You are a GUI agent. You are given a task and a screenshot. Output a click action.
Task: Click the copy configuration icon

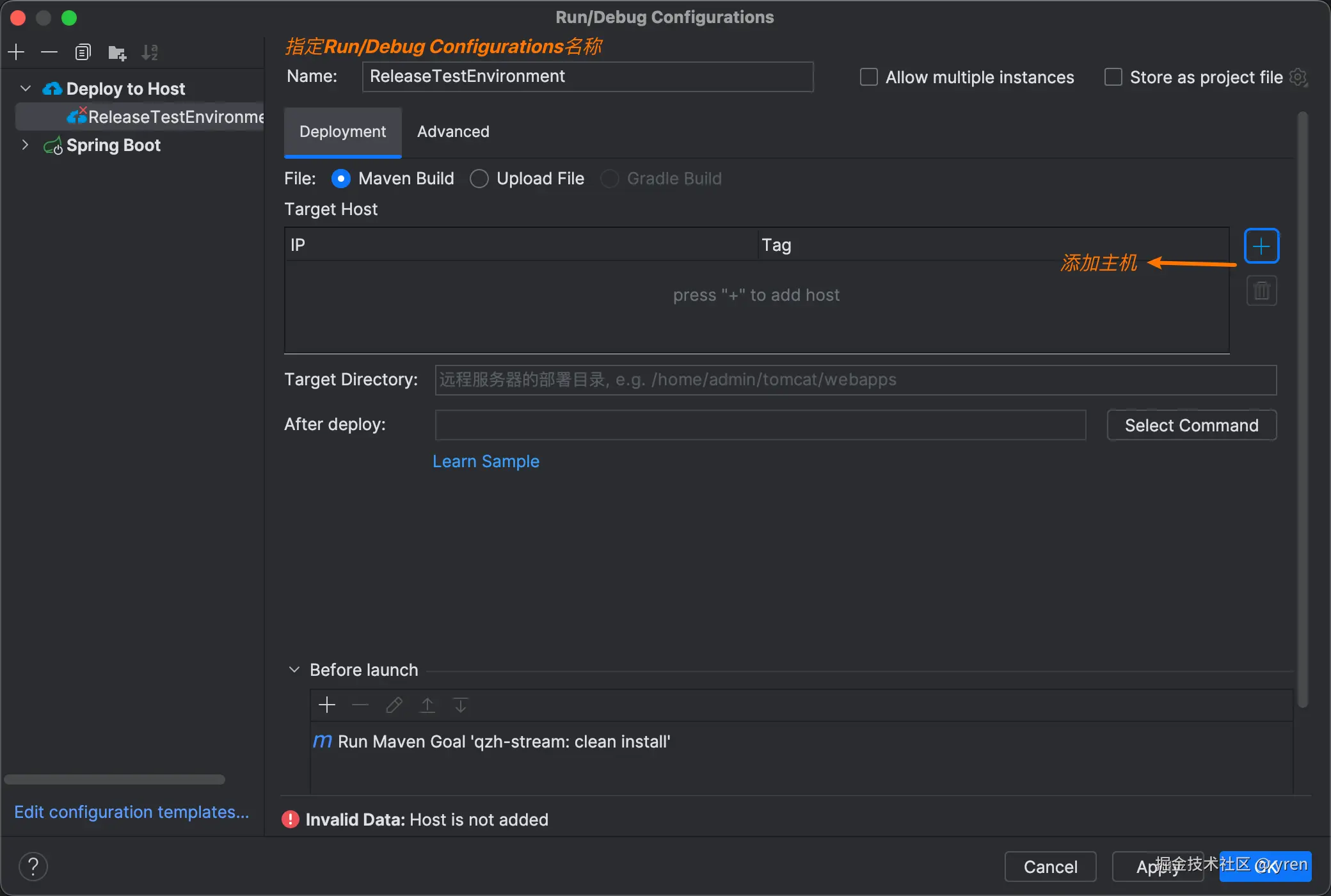pos(83,52)
